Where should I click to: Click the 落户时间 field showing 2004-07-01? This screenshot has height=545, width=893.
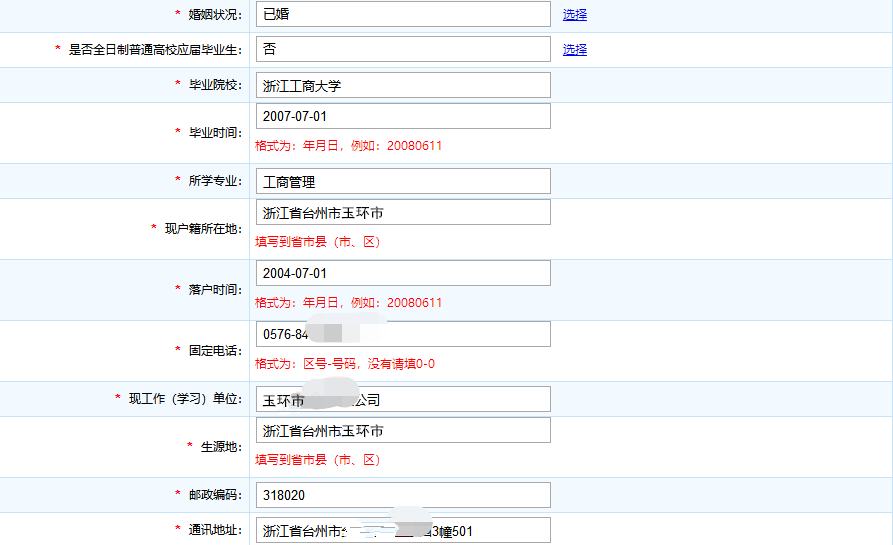coord(403,274)
